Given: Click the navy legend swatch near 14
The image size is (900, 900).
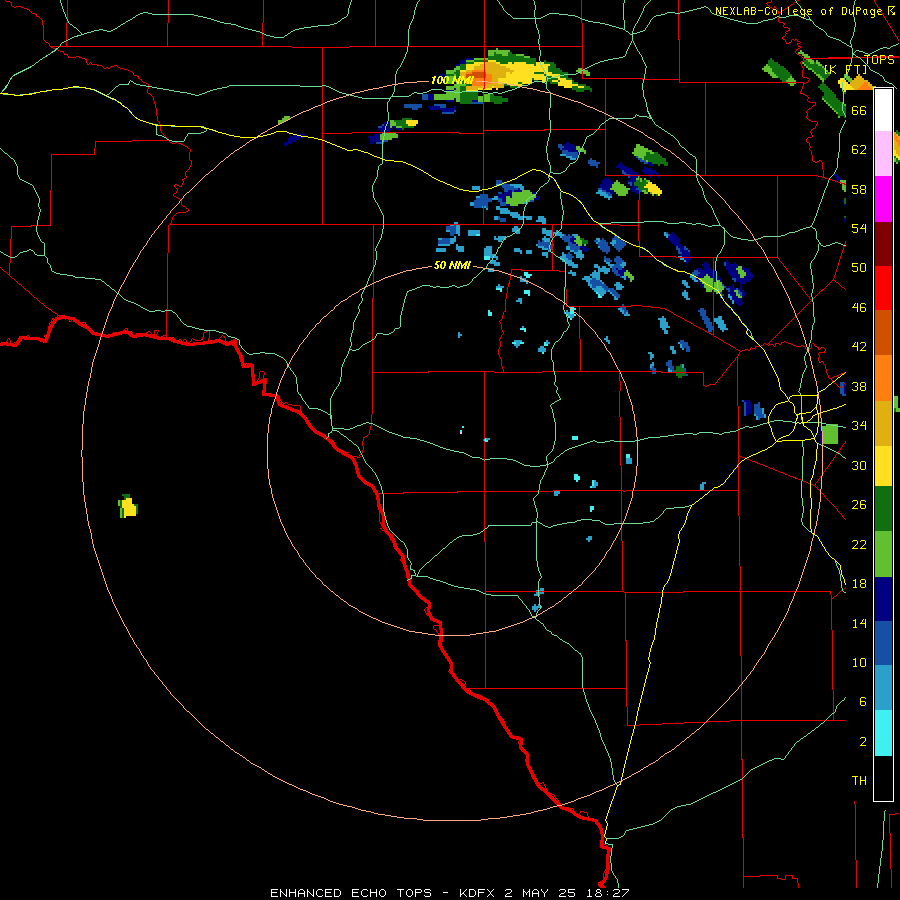Looking at the screenshot, I should click(883, 599).
